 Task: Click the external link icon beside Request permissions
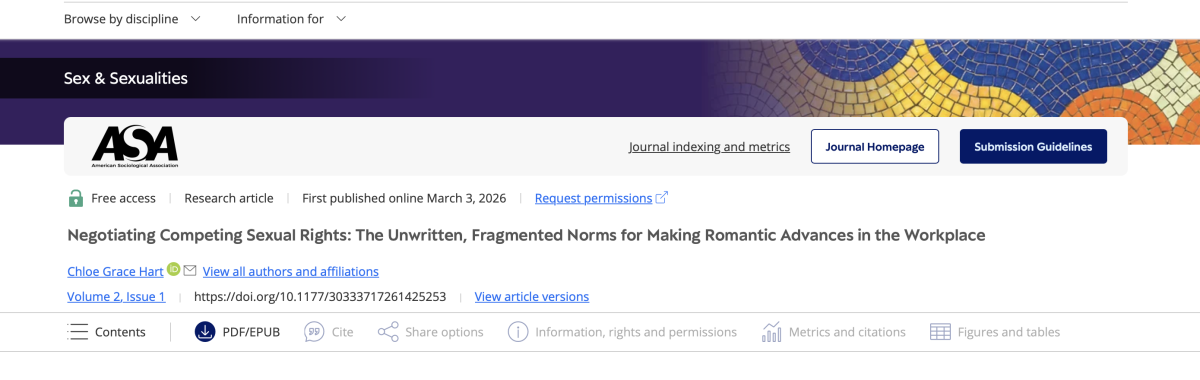pos(661,198)
